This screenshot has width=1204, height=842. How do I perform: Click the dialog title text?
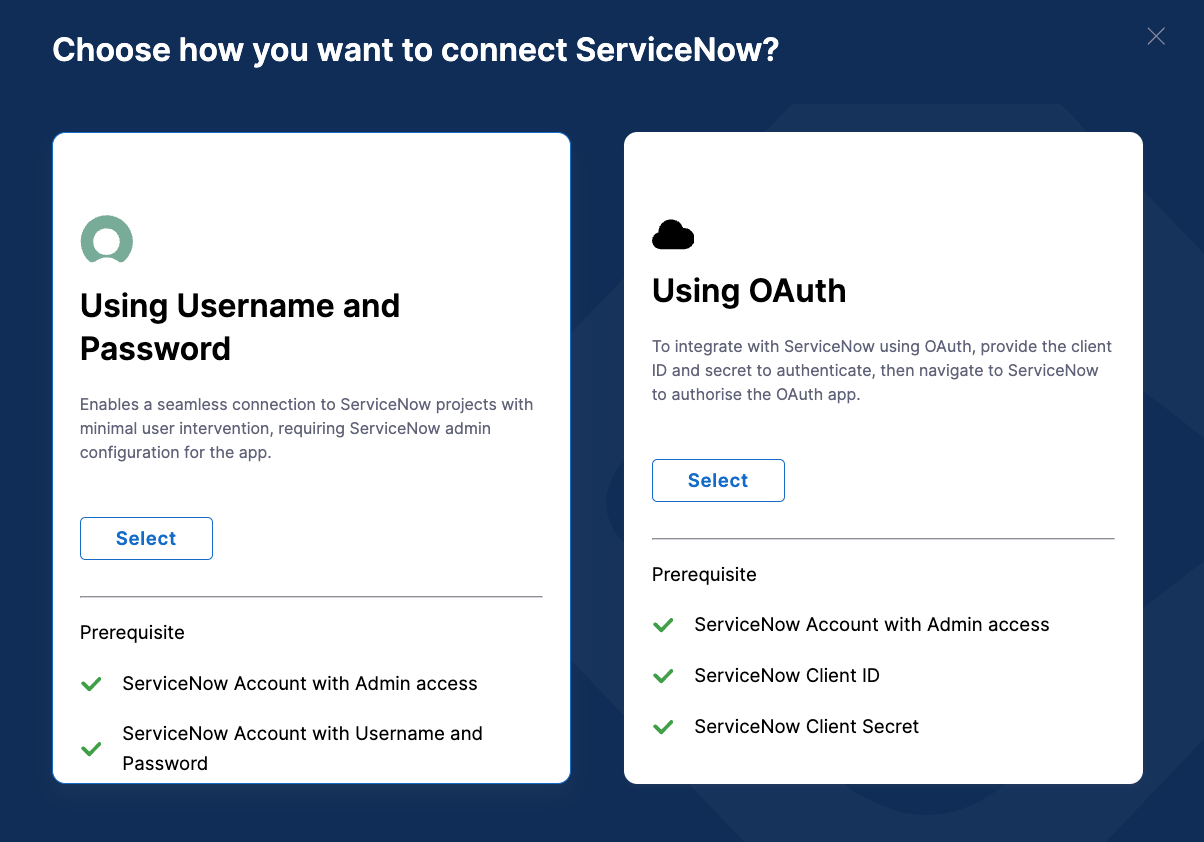click(416, 48)
